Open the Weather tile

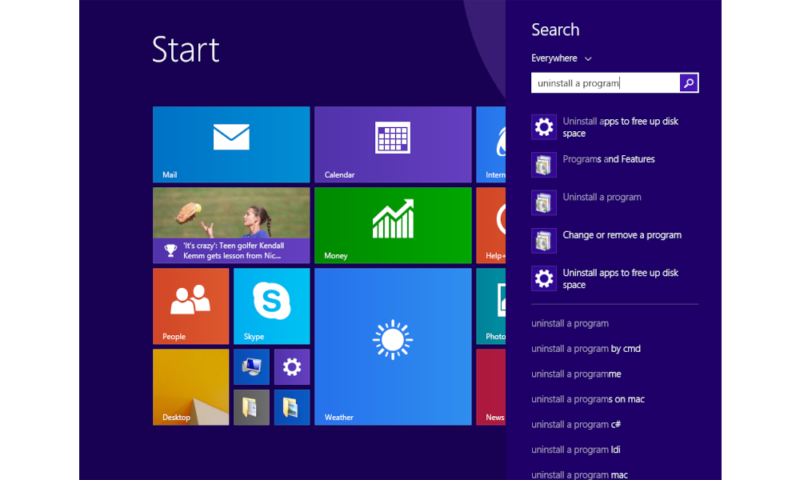[x=393, y=347]
